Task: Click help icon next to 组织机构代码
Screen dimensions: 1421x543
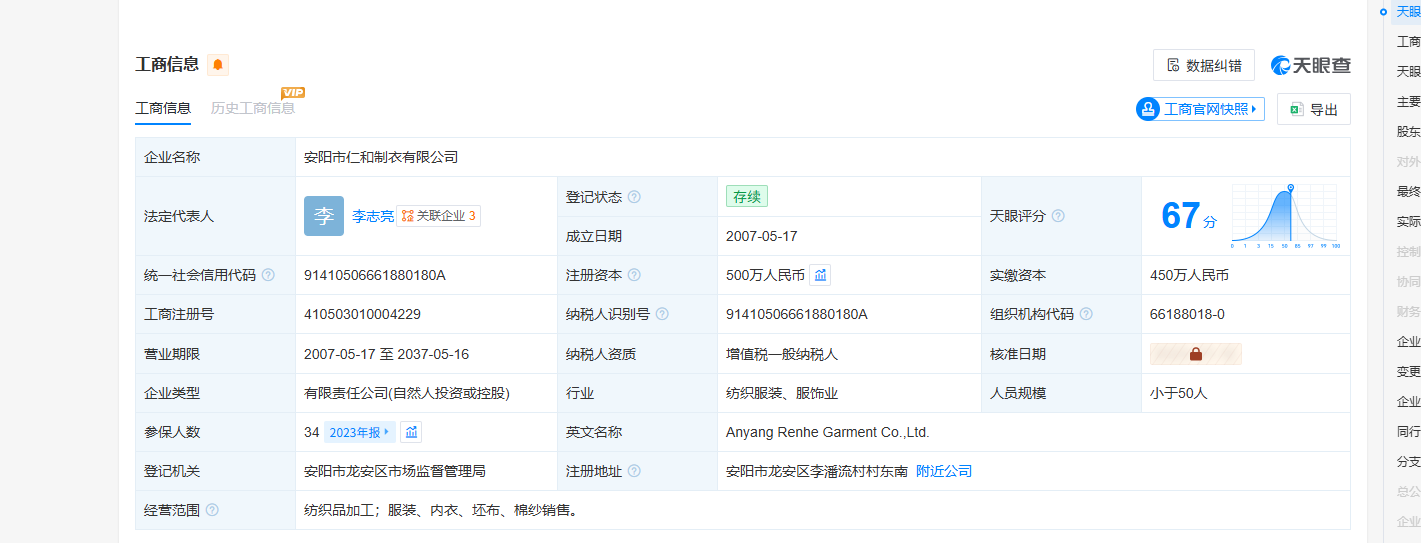Action: (1086, 314)
